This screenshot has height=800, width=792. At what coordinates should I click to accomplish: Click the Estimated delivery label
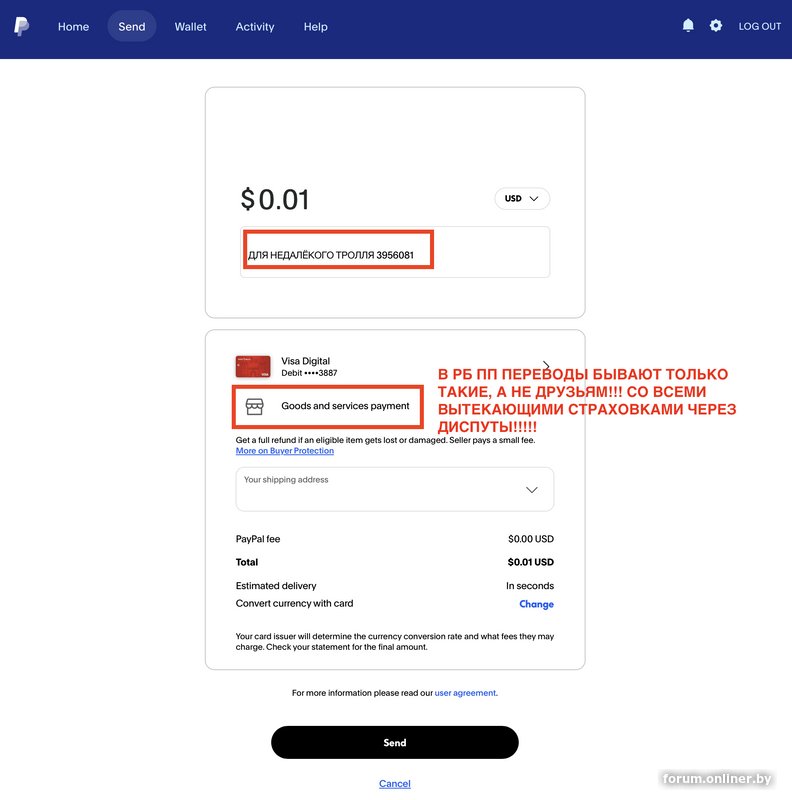pyautogui.click(x=276, y=586)
